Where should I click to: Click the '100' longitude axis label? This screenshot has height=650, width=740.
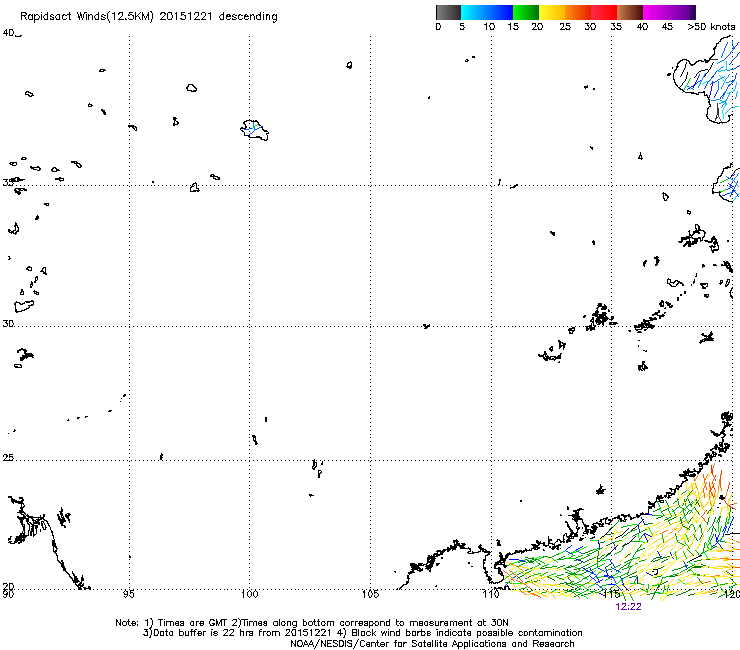(249, 594)
